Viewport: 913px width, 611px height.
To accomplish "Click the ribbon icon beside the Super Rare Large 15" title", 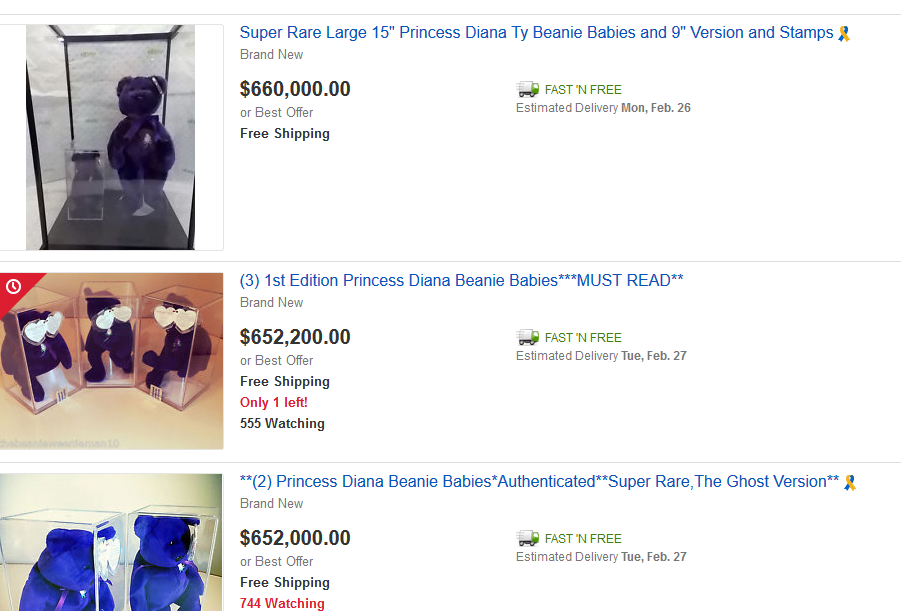I will point(845,33).
